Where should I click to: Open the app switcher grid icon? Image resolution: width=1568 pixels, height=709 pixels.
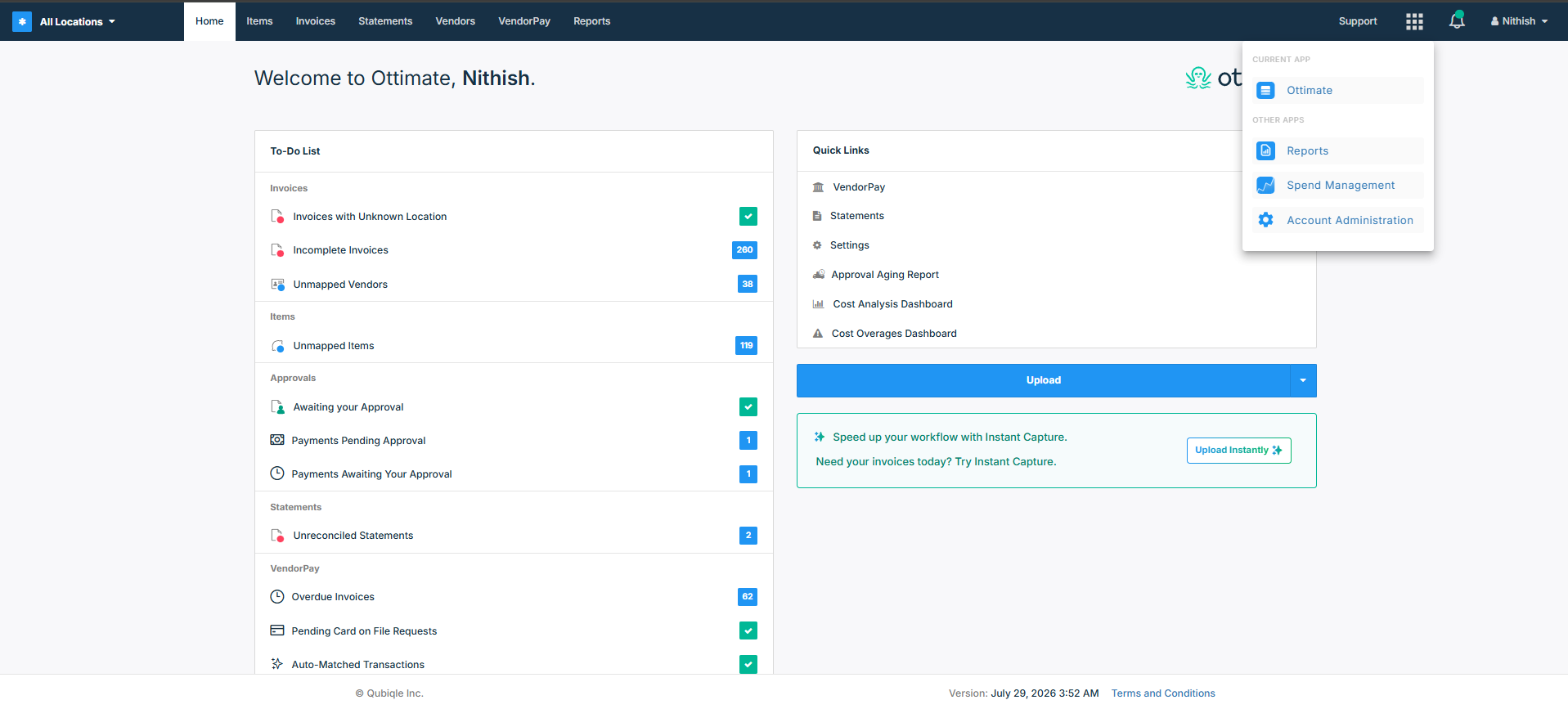click(x=1414, y=21)
